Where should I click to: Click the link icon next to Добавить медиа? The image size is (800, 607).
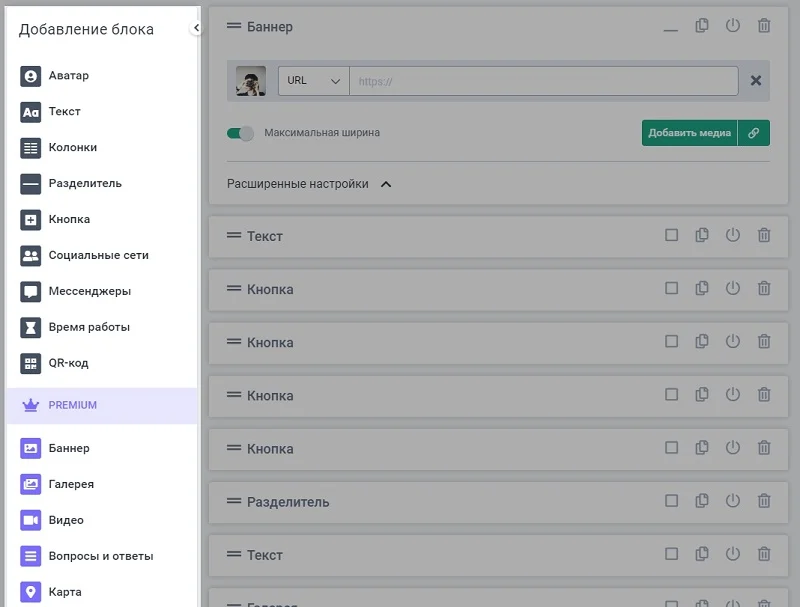point(753,133)
